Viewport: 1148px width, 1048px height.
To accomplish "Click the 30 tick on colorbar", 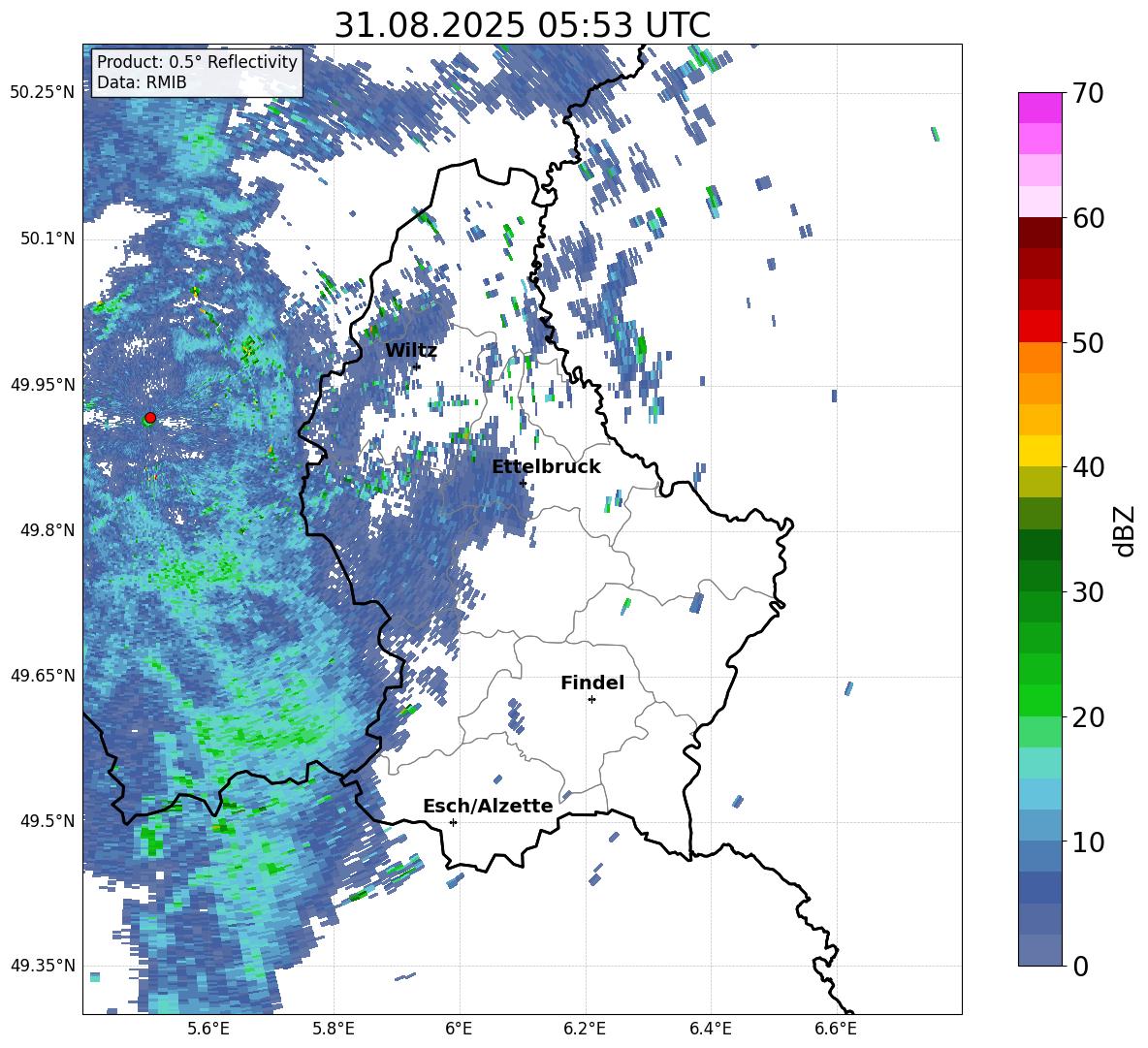I will [1089, 591].
